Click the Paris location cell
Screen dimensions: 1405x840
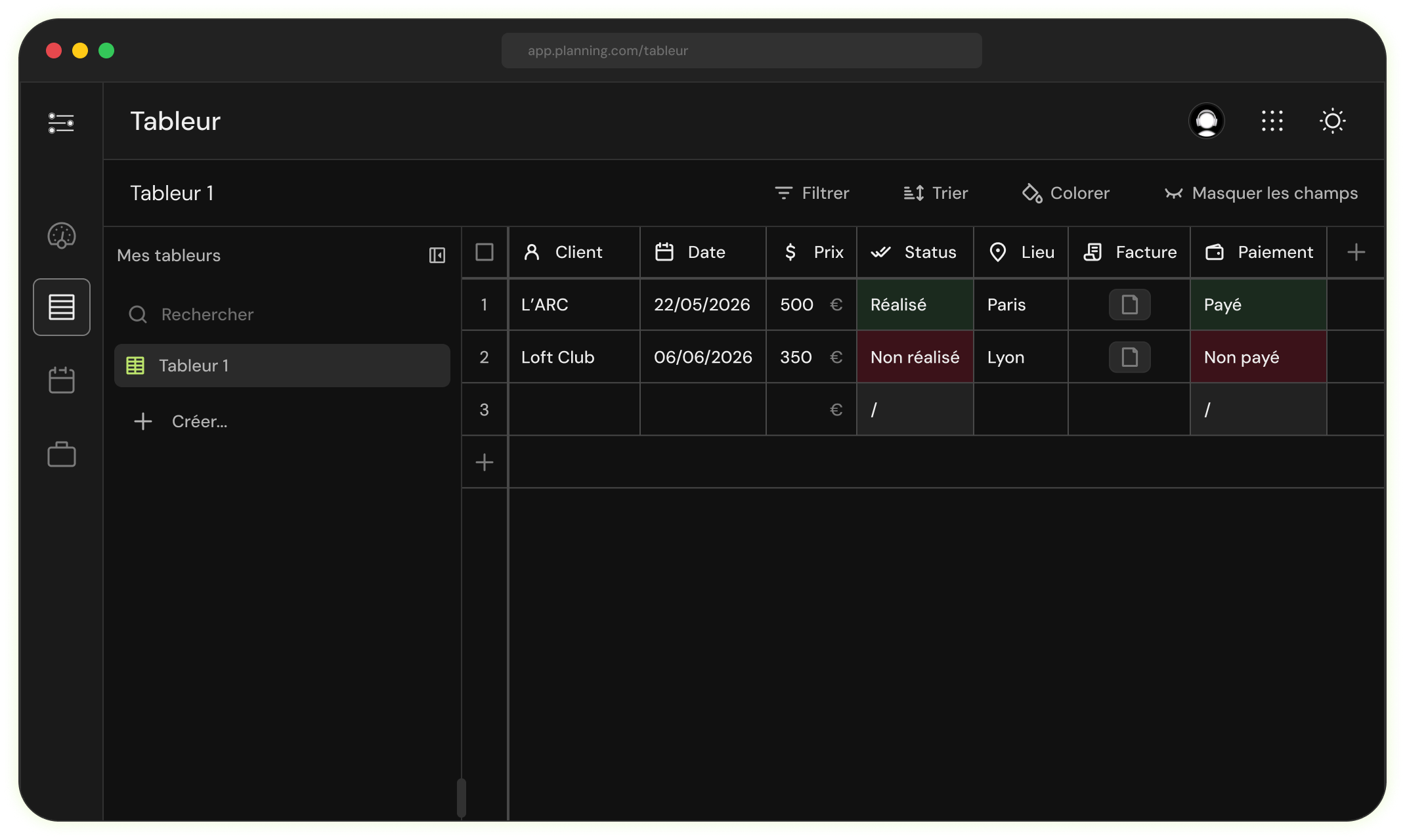tap(1021, 304)
